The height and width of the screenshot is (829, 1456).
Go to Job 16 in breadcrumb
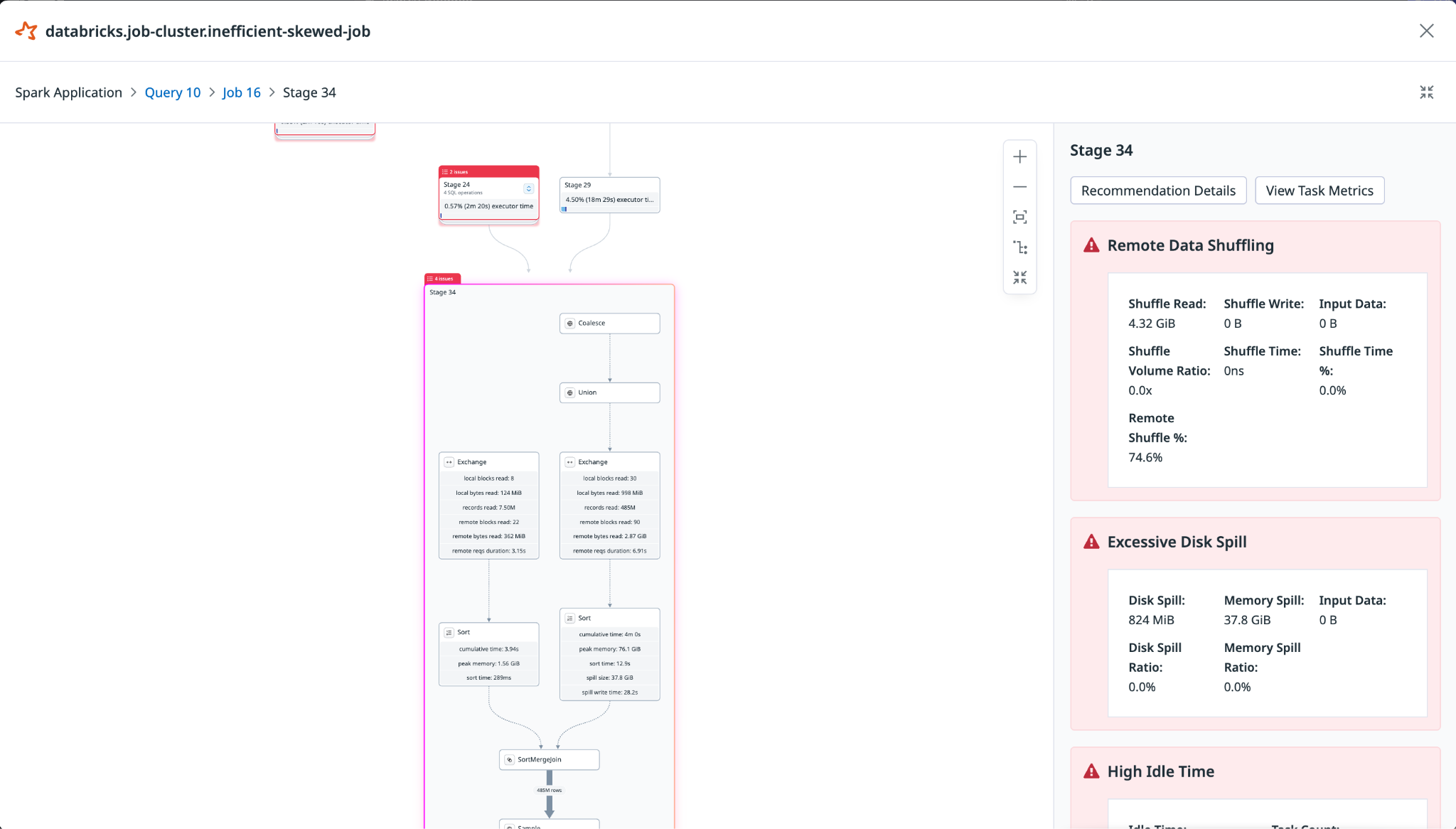point(242,92)
